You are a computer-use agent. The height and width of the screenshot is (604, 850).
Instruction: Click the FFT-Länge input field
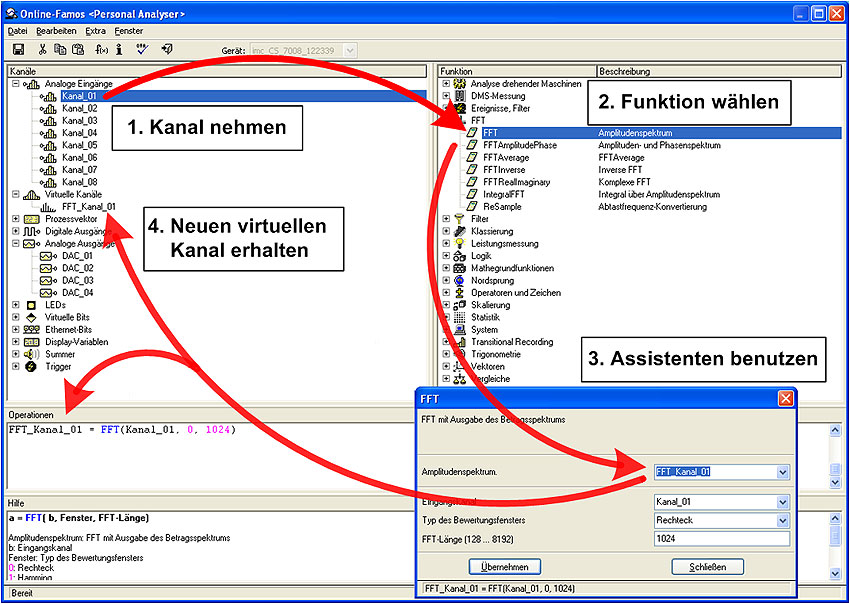[720, 538]
